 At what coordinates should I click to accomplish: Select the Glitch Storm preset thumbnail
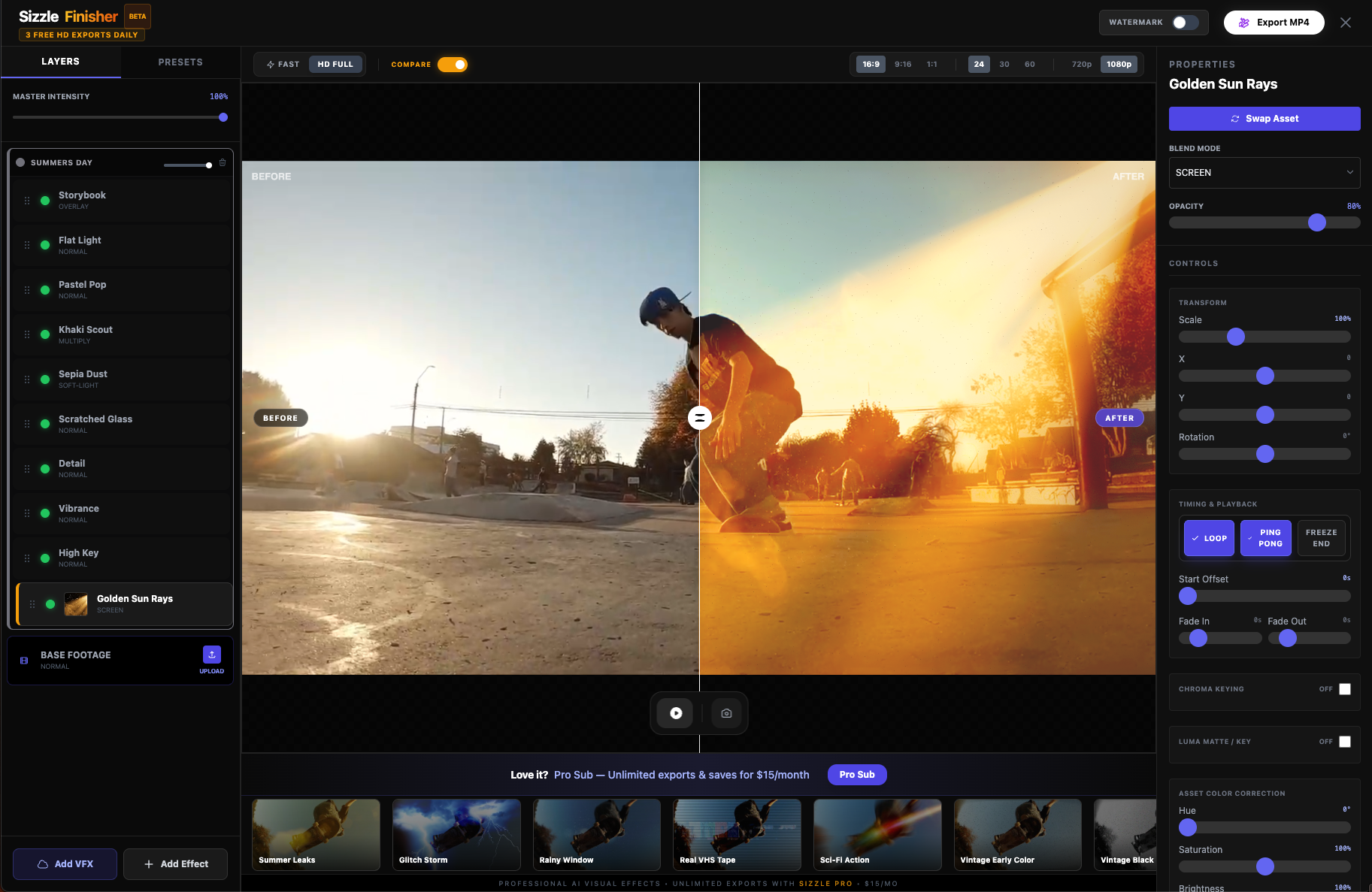click(456, 834)
